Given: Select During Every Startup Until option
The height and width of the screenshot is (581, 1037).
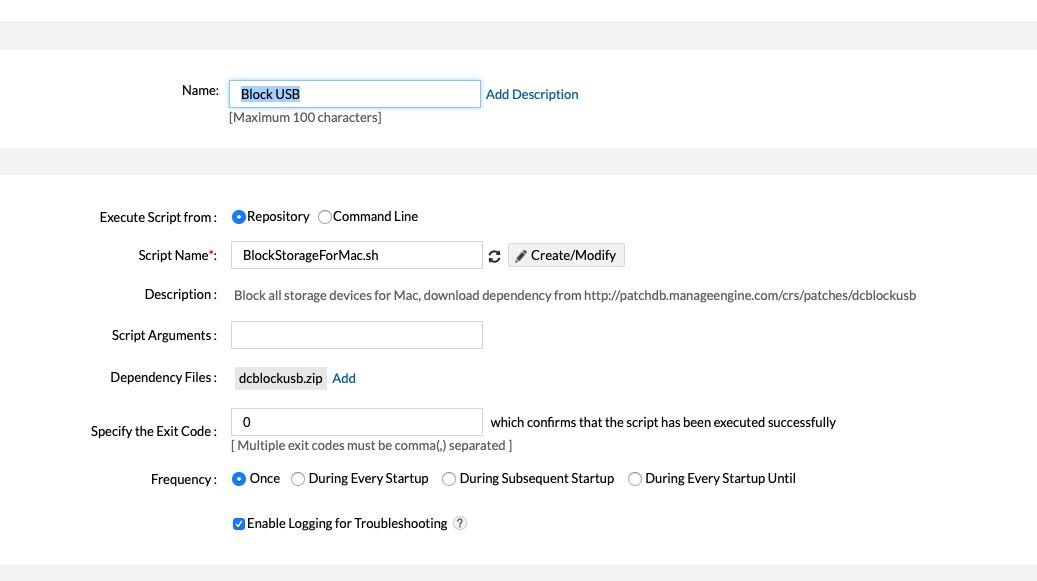Looking at the screenshot, I should tap(635, 479).
